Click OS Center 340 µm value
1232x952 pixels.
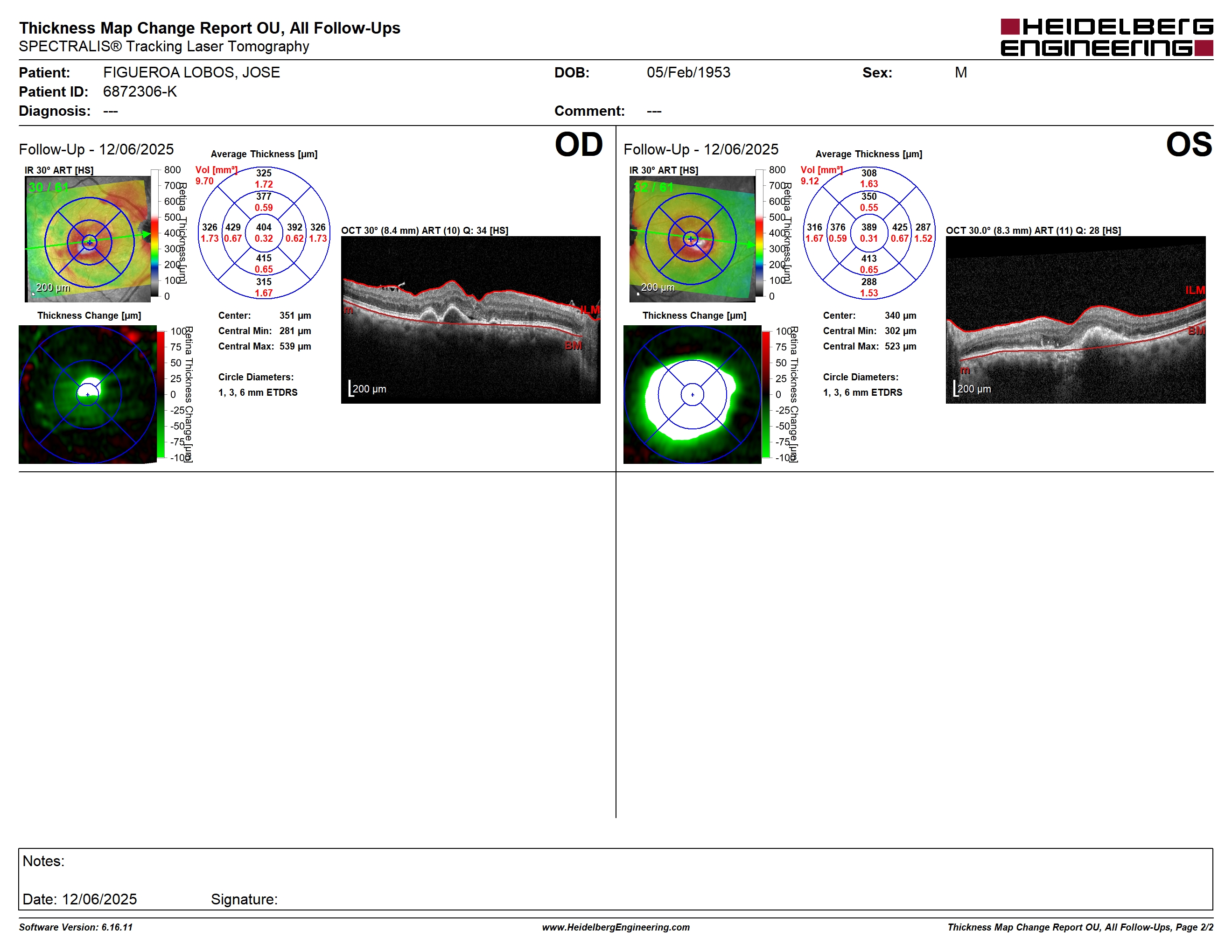(900, 315)
